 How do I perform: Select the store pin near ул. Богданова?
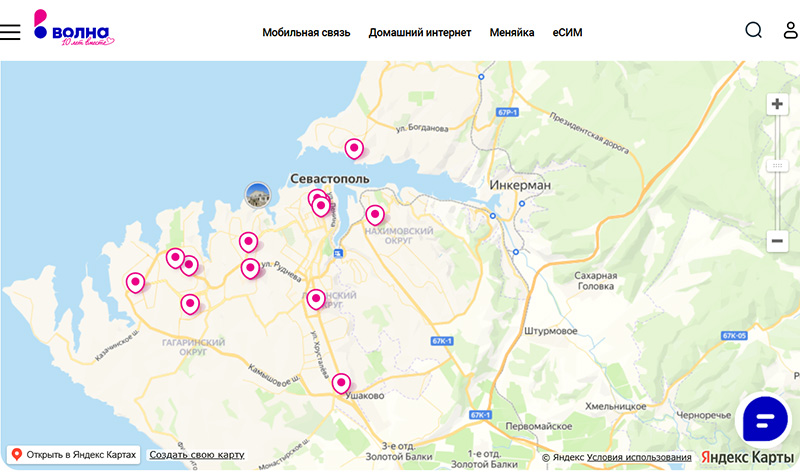tap(354, 148)
